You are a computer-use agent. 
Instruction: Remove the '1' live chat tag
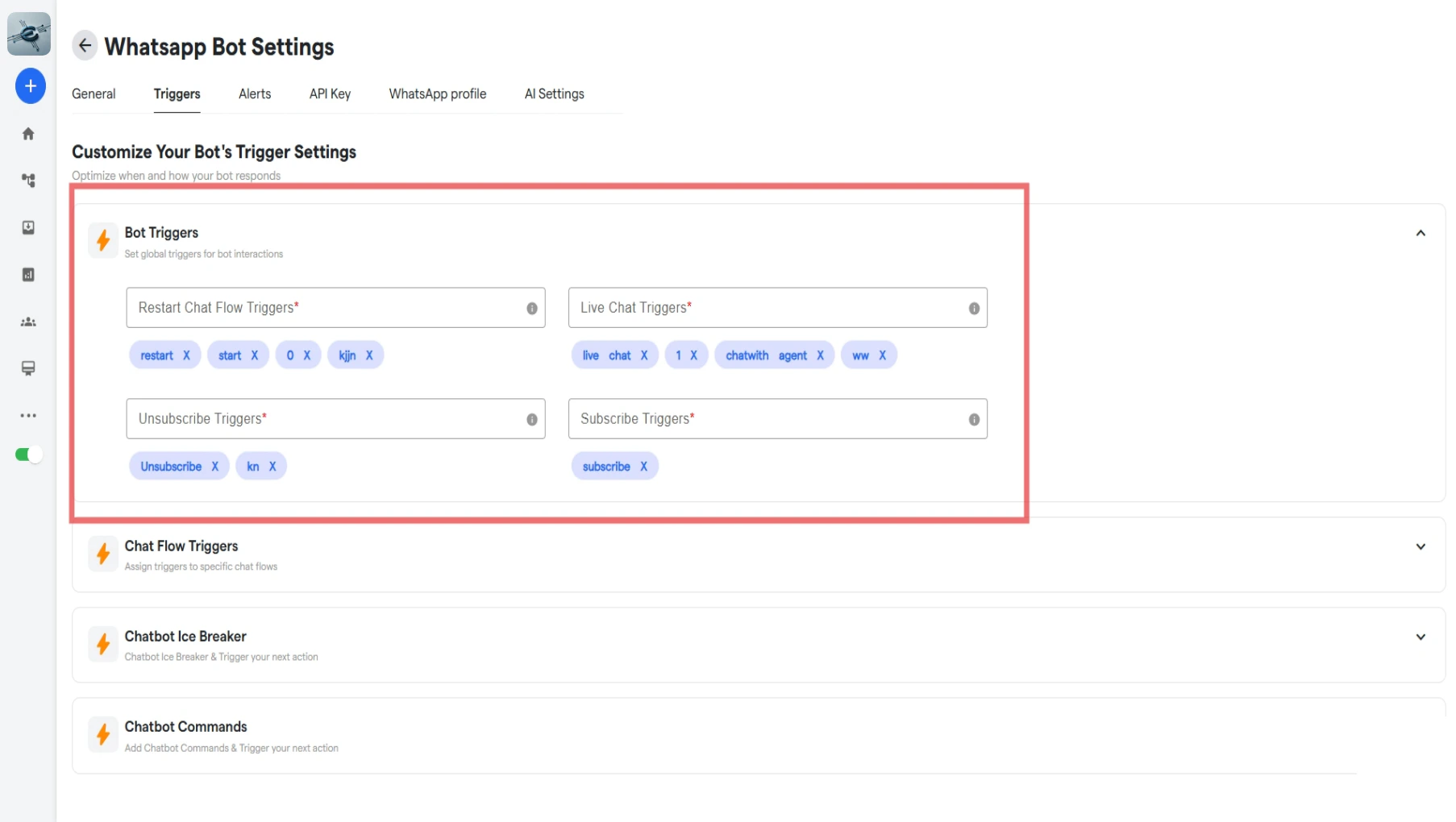(x=693, y=355)
